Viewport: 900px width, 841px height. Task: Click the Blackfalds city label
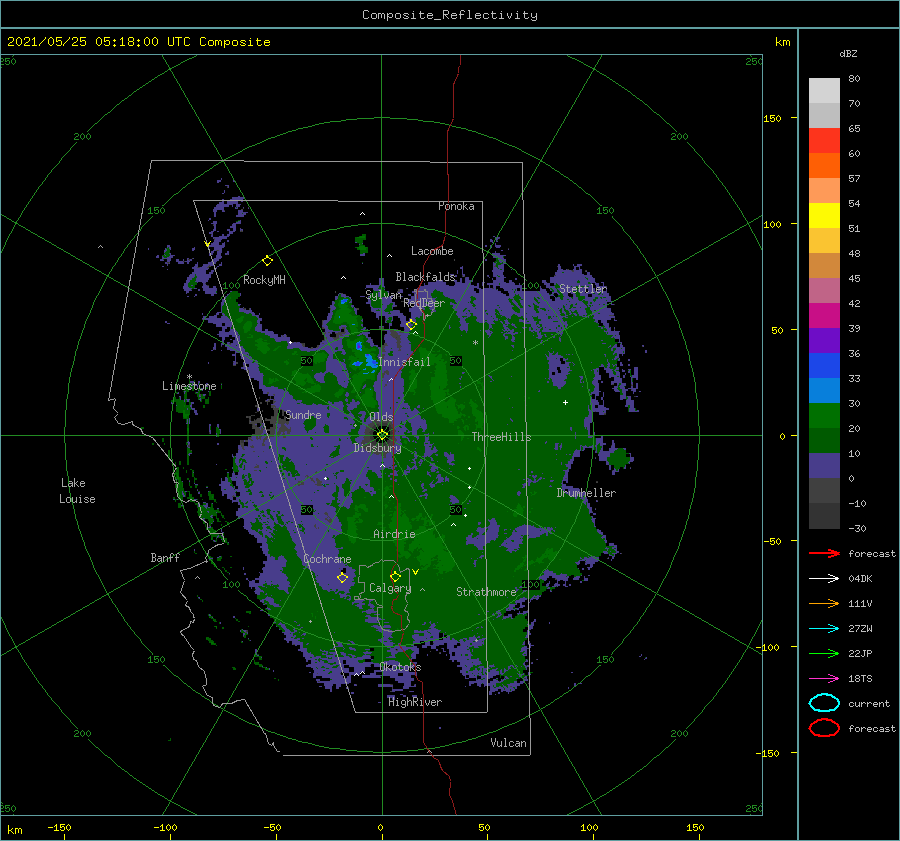[x=425, y=277]
